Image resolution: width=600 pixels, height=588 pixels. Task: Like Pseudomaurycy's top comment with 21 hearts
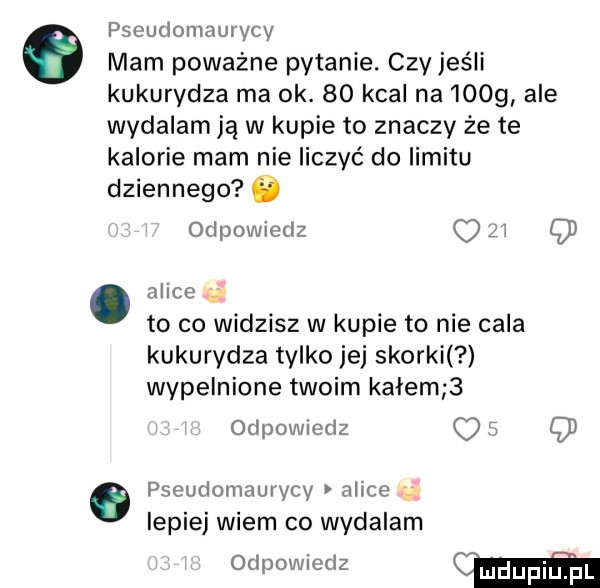click(x=466, y=231)
